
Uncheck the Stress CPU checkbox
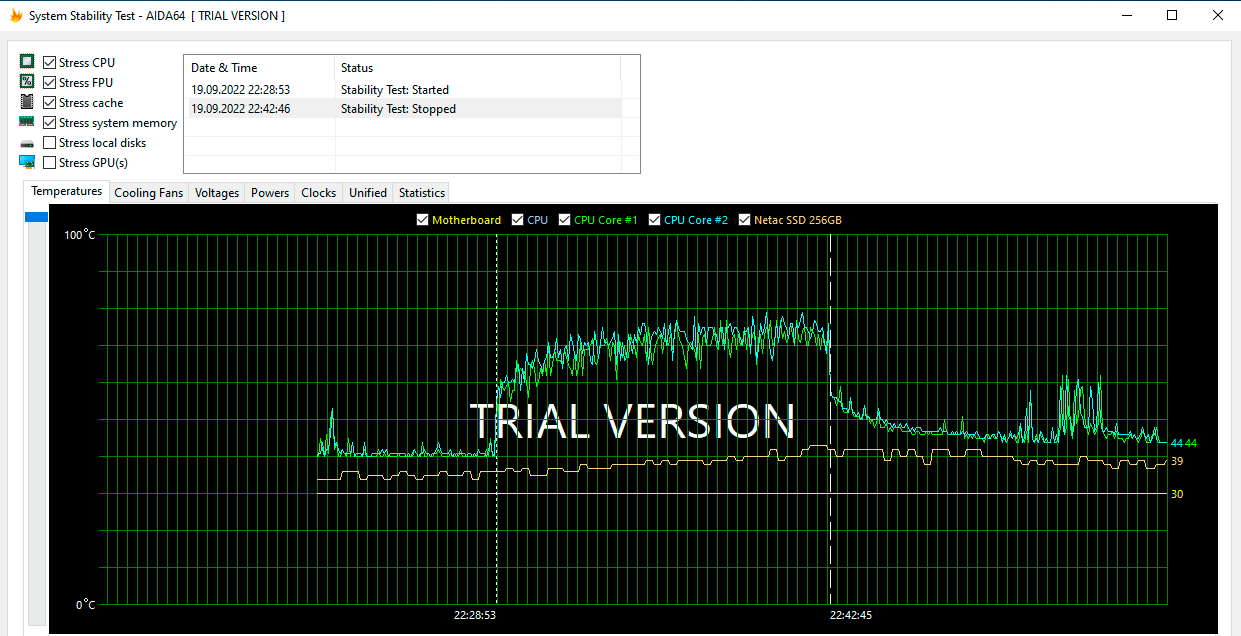[x=50, y=63]
